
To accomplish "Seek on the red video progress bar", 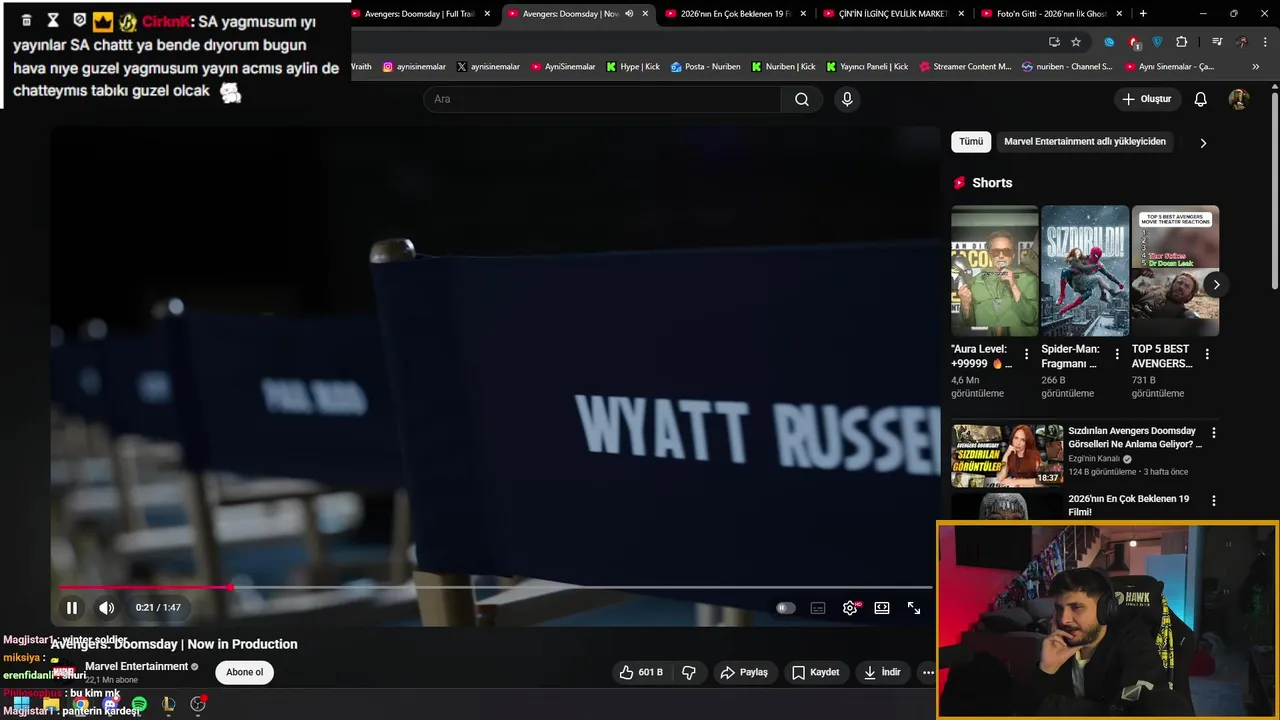I will tap(495, 587).
